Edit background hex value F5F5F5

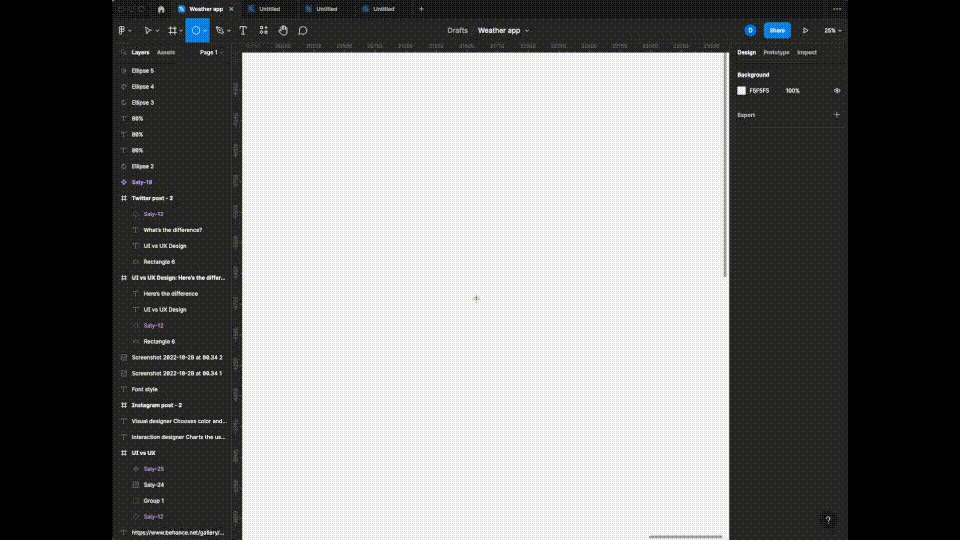[759, 91]
